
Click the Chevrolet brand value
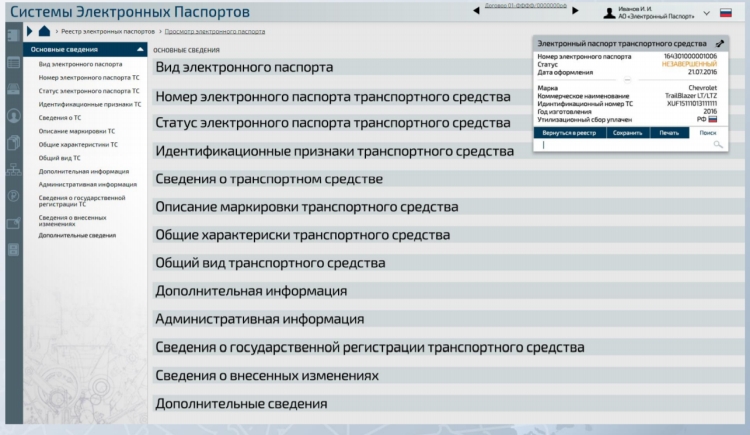coord(702,88)
